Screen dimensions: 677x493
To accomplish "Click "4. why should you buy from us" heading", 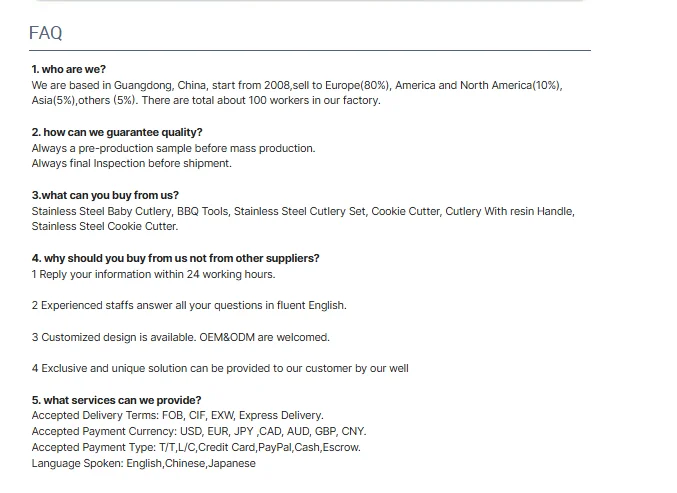I will click(175, 258).
